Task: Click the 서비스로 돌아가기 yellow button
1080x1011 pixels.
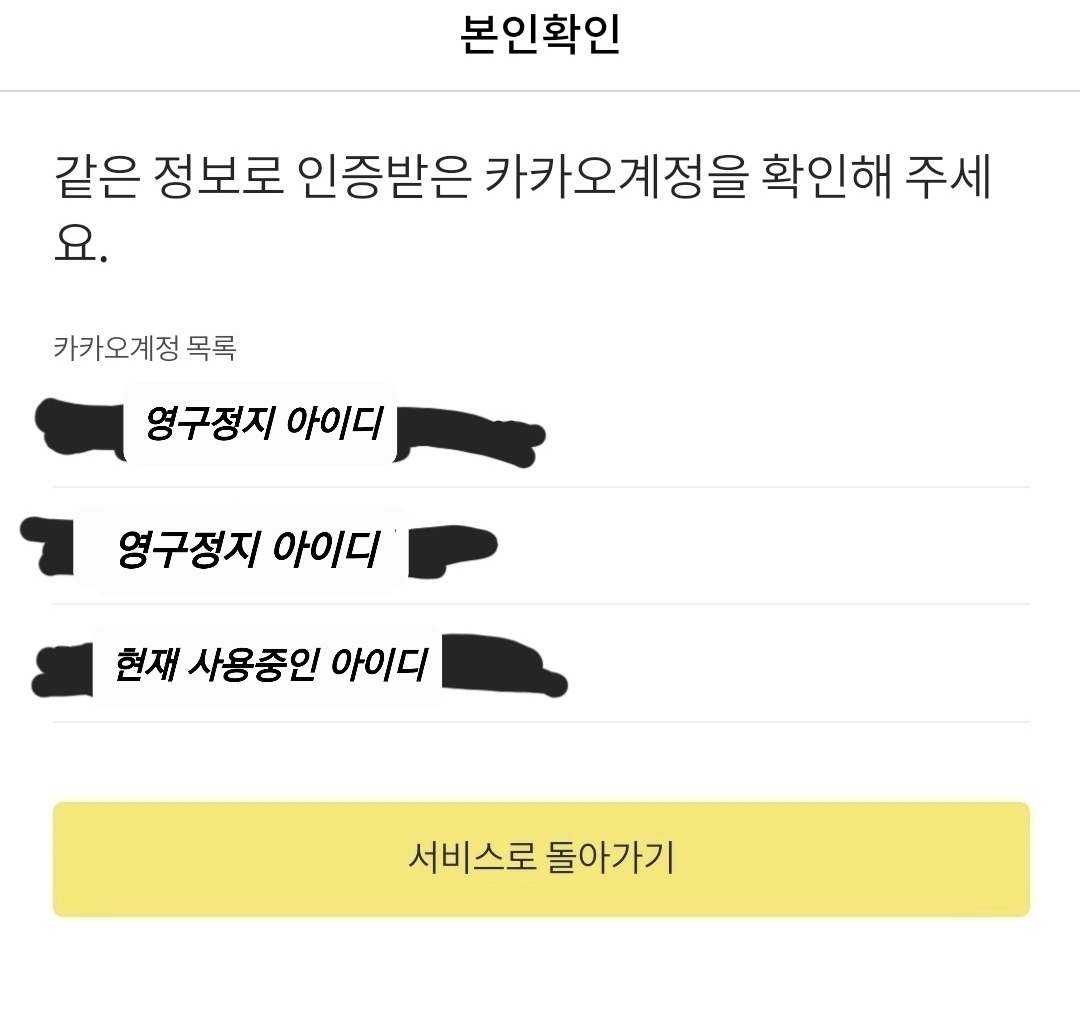Action: point(540,858)
